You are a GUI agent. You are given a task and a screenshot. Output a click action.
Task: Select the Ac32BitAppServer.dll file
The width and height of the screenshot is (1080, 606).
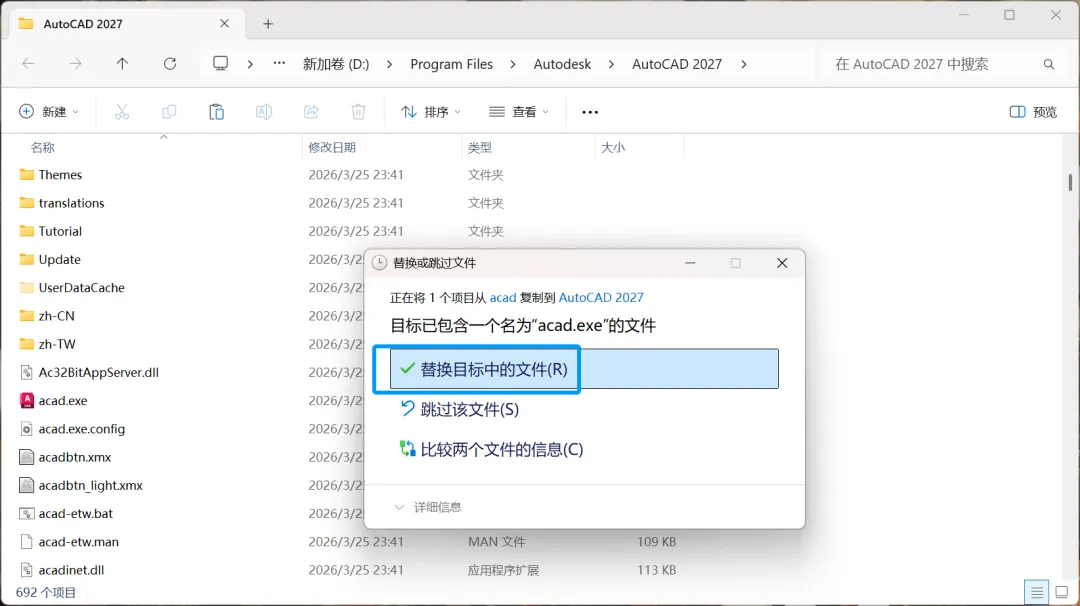(x=98, y=373)
